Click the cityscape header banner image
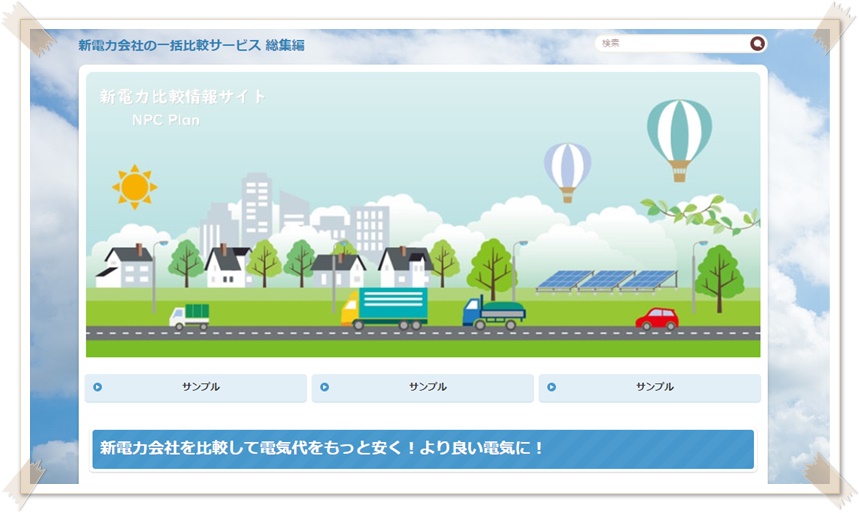The width and height of the screenshot is (859, 513). [423, 214]
